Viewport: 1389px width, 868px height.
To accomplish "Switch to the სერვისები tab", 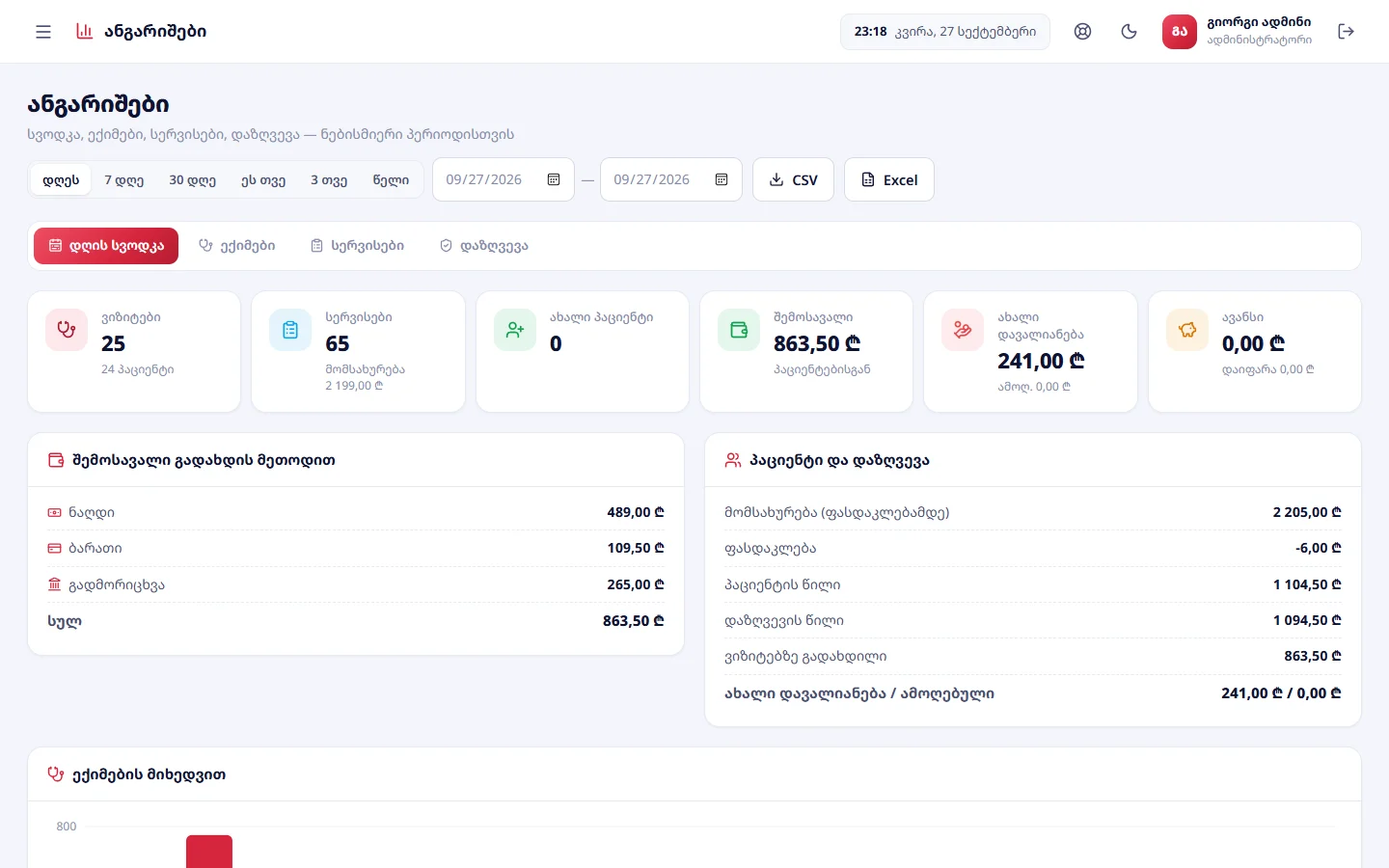I will tap(358, 246).
